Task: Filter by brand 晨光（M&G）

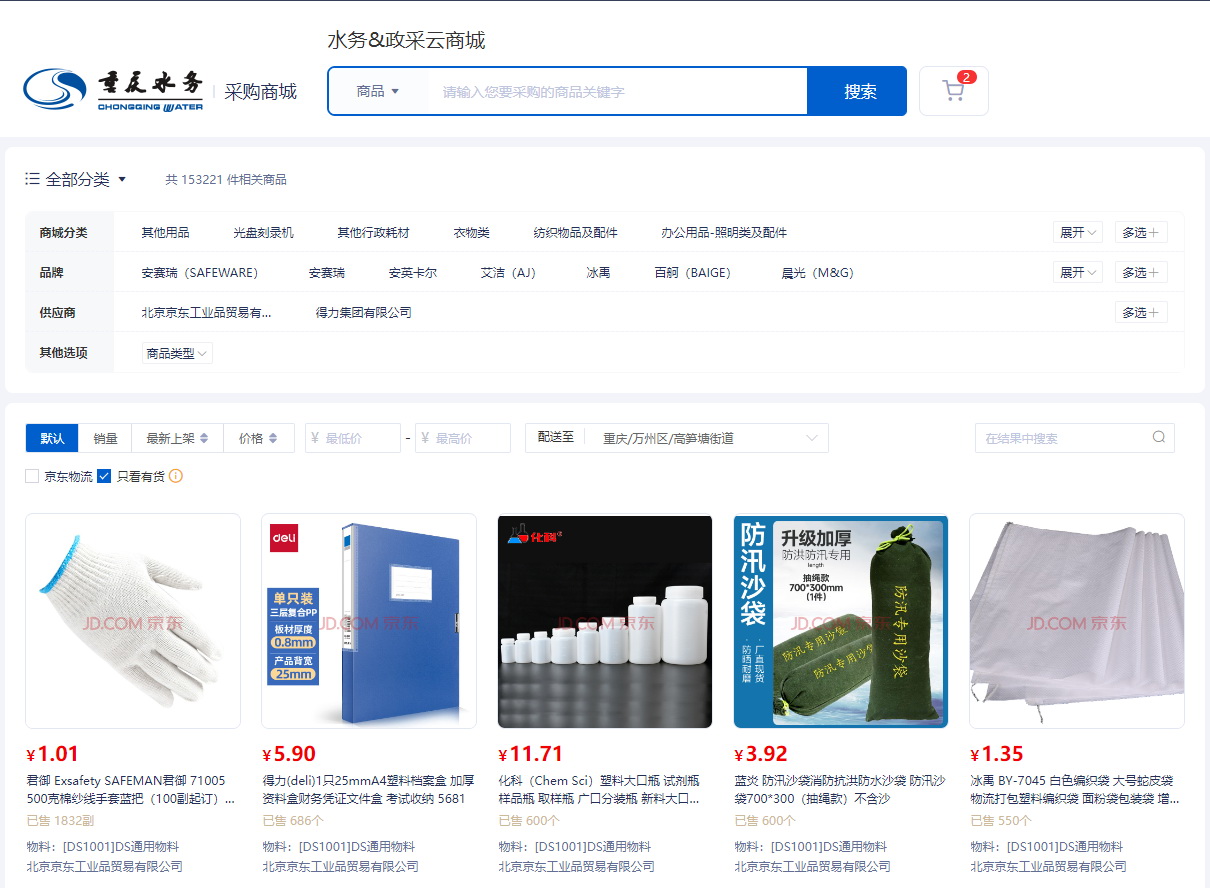Action: click(817, 273)
